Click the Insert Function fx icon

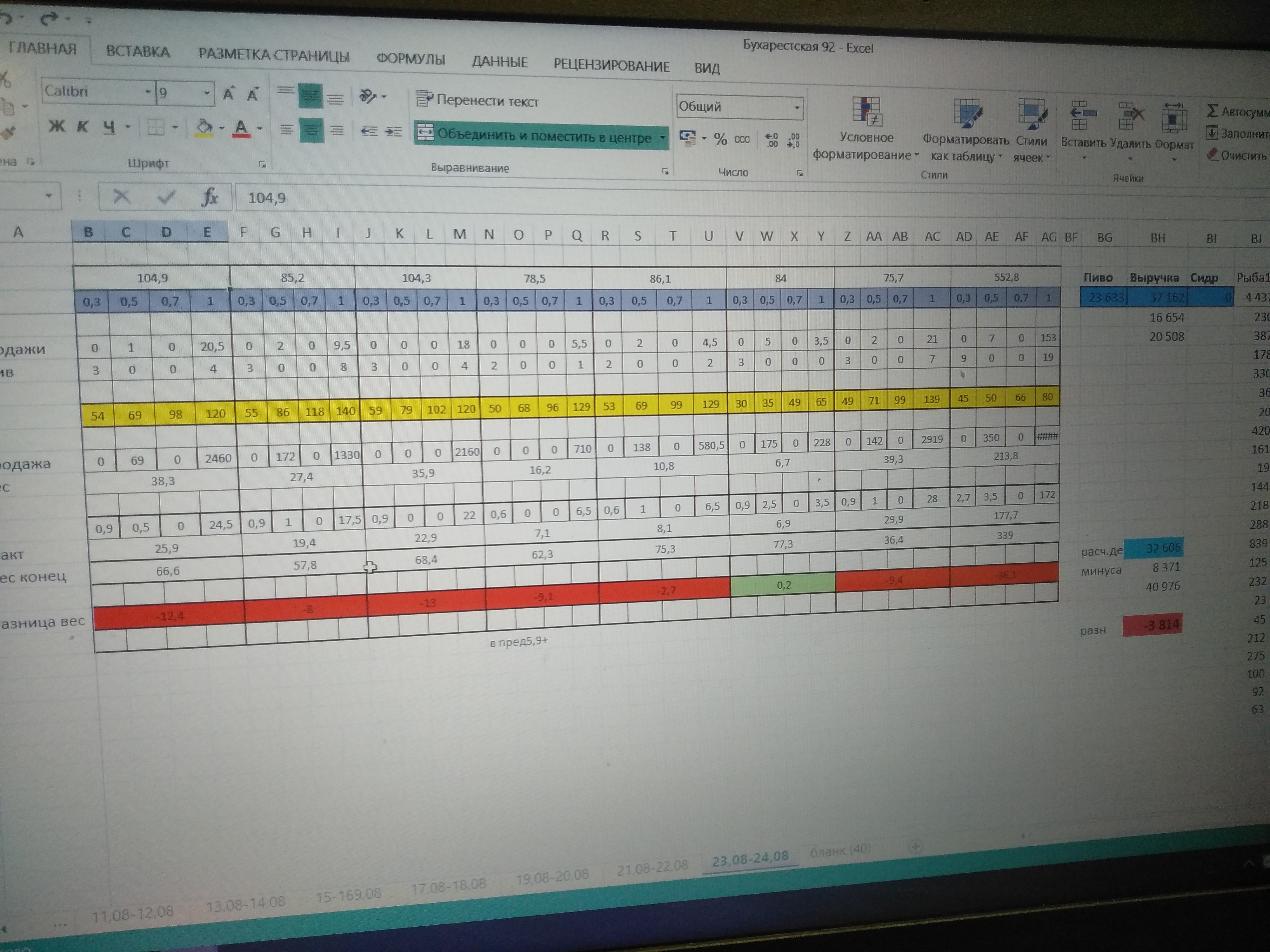click(210, 197)
